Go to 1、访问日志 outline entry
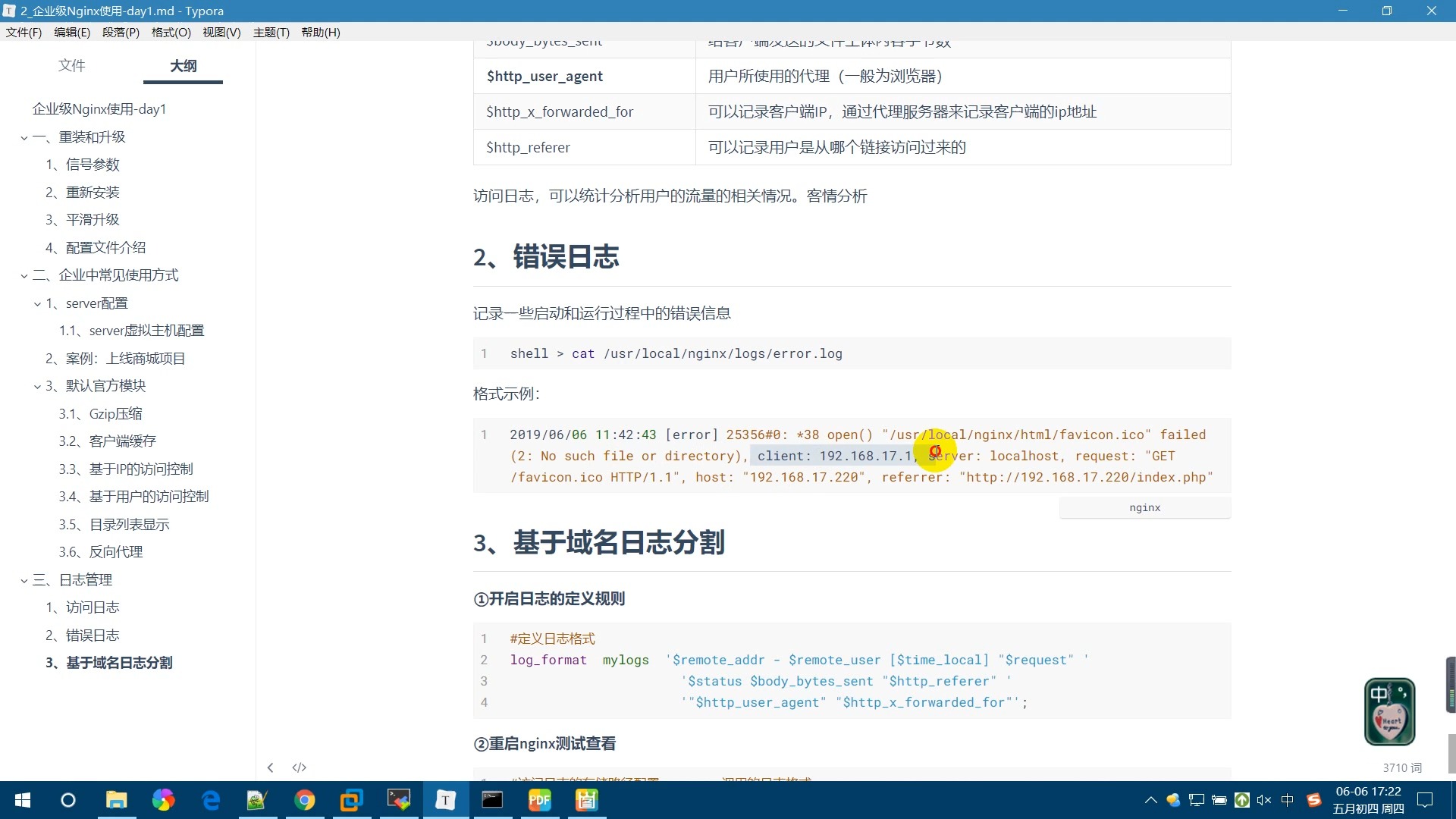The height and width of the screenshot is (819, 1456). tap(83, 607)
